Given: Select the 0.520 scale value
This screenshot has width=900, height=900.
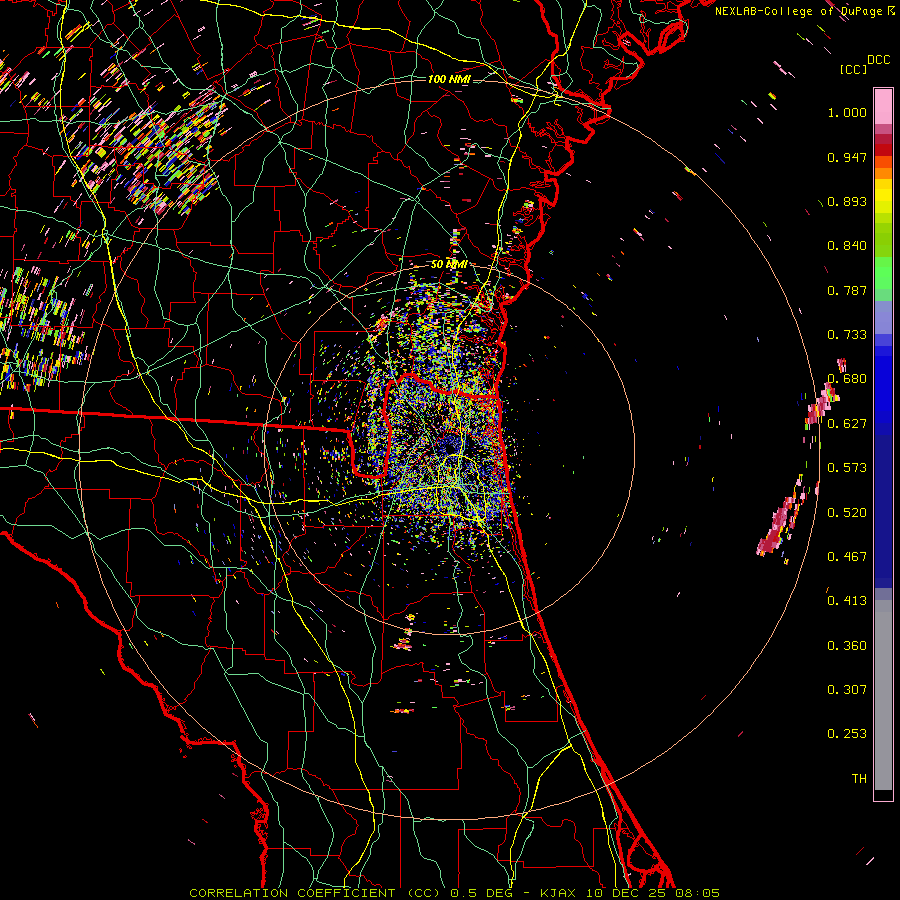Looking at the screenshot, I should point(847,513).
